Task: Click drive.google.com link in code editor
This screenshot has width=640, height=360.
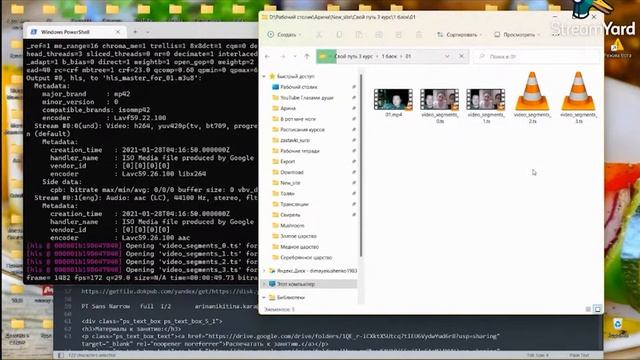Action: pyautogui.click(x=353, y=336)
